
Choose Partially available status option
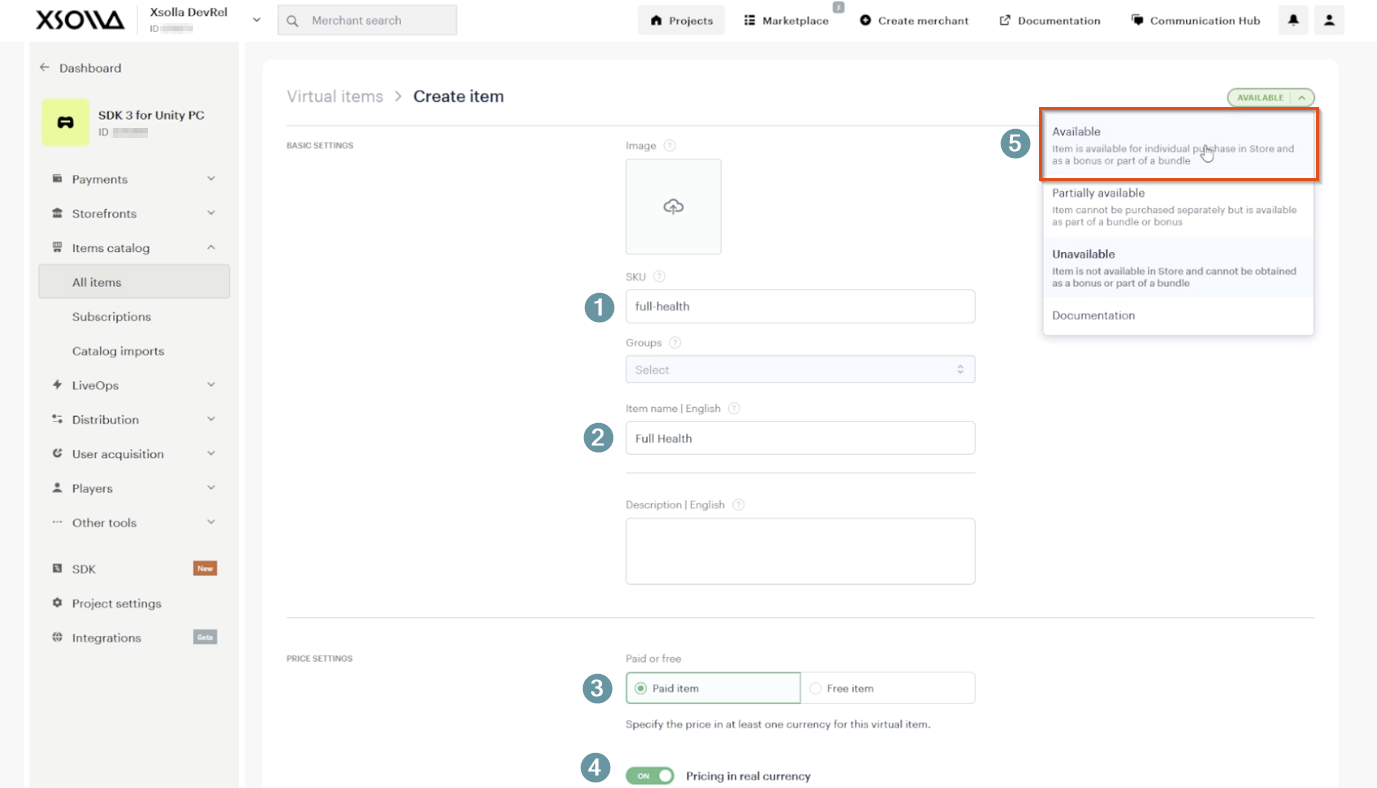coord(1178,207)
